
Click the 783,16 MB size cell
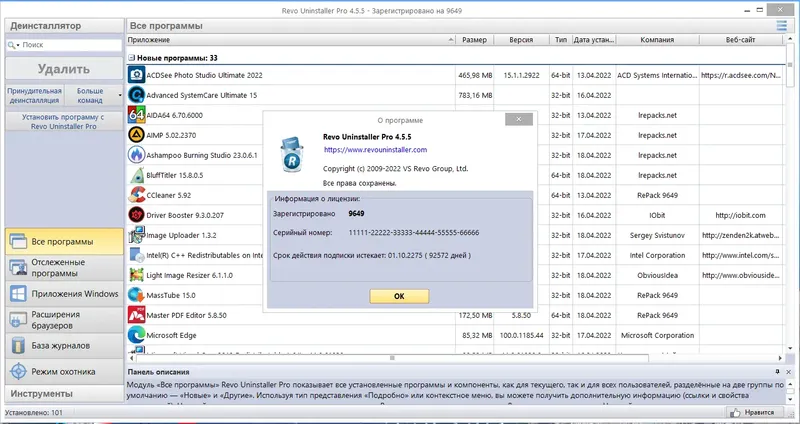pos(475,95)
